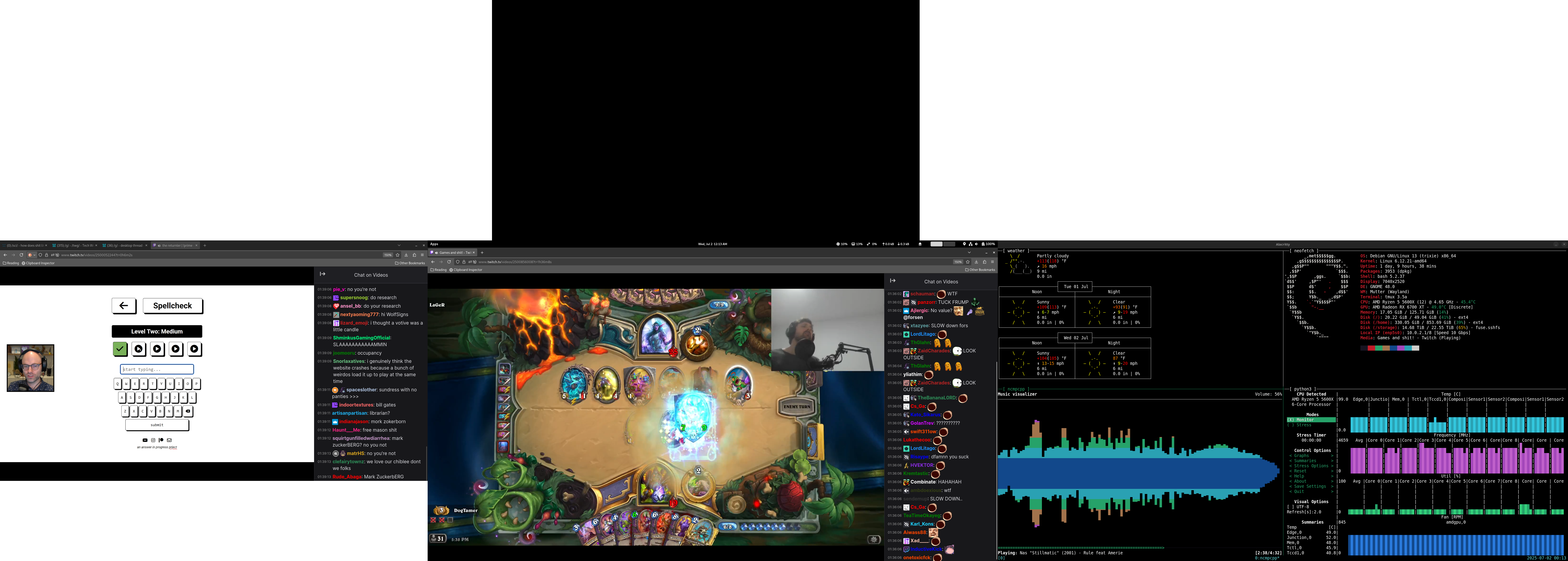Open the YouTube icon link below submit

pyautogui.click(x=145, y=440)
